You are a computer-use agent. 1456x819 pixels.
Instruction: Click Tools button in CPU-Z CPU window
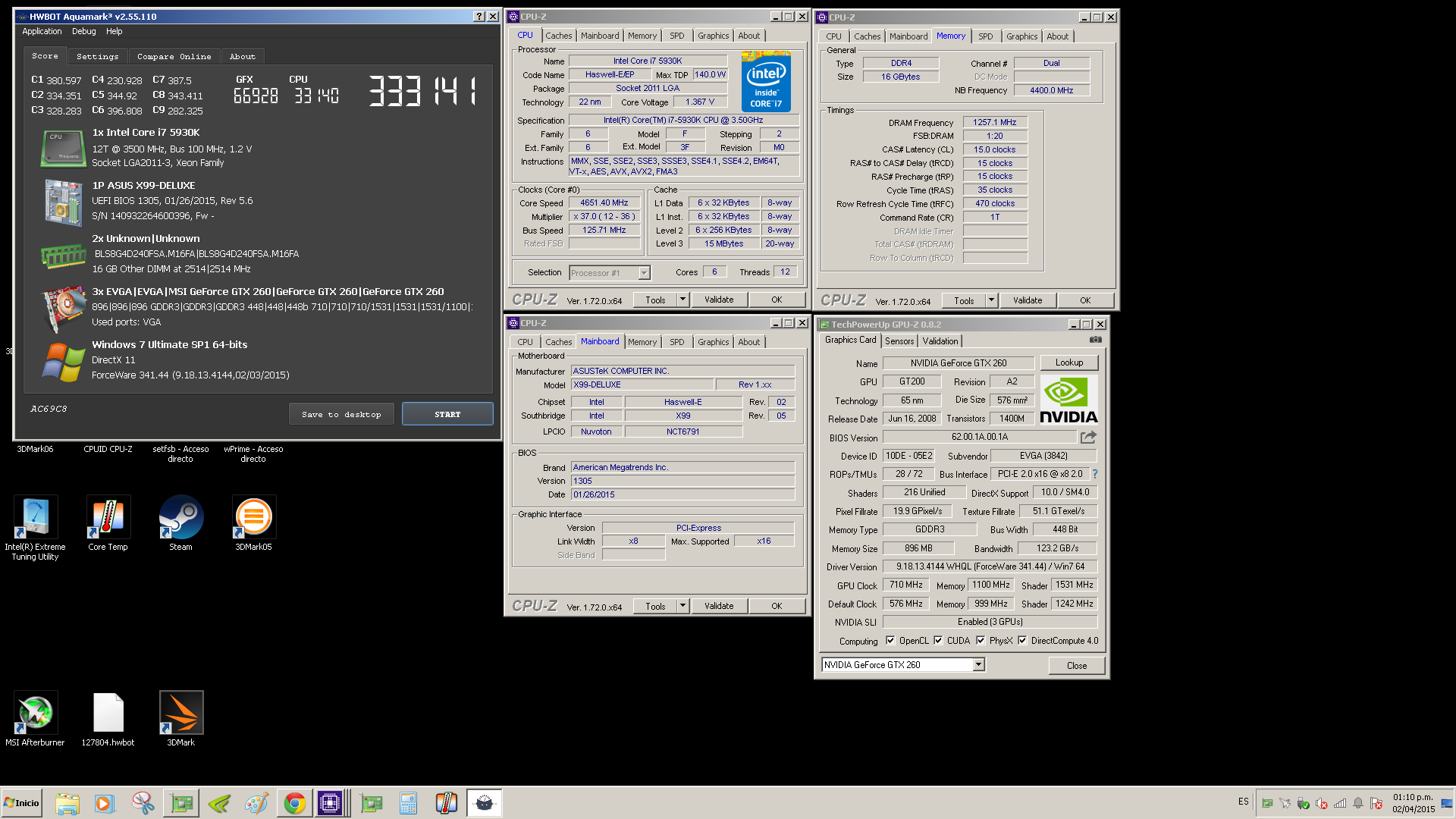point(655,300)
